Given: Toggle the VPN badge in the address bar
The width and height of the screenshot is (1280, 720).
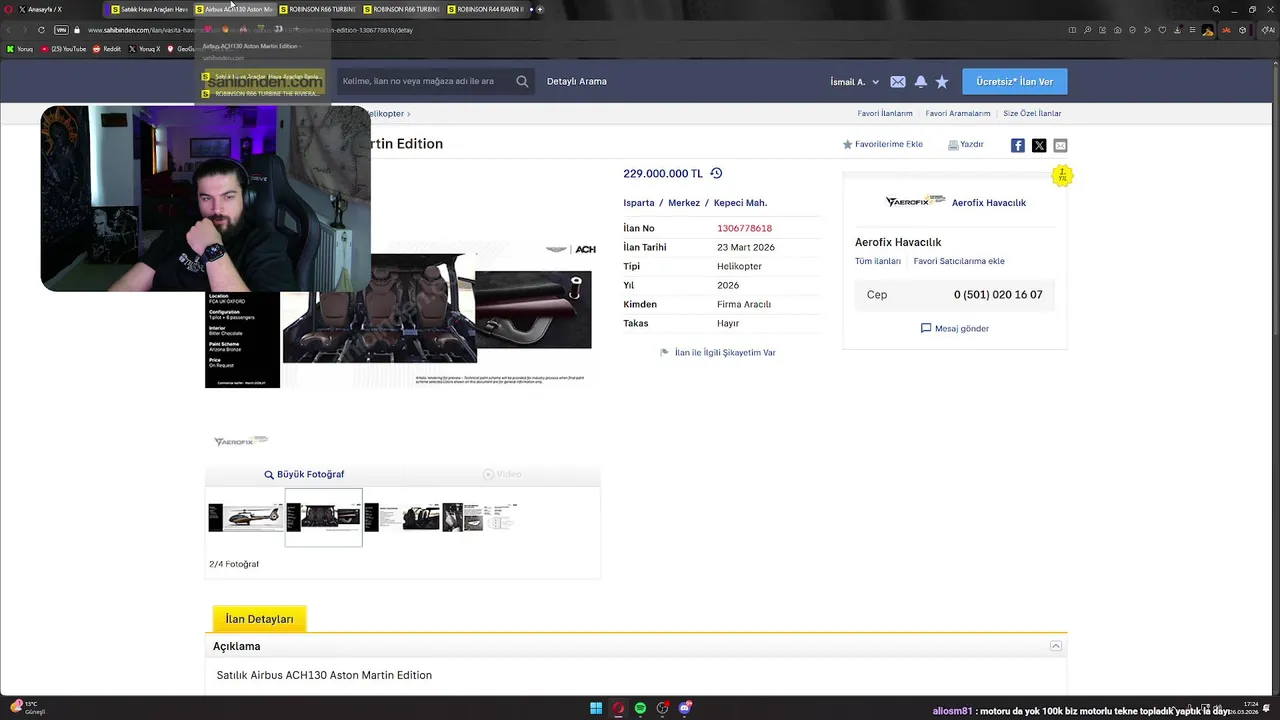Looking at the screenshot, I should coord(61,30).
